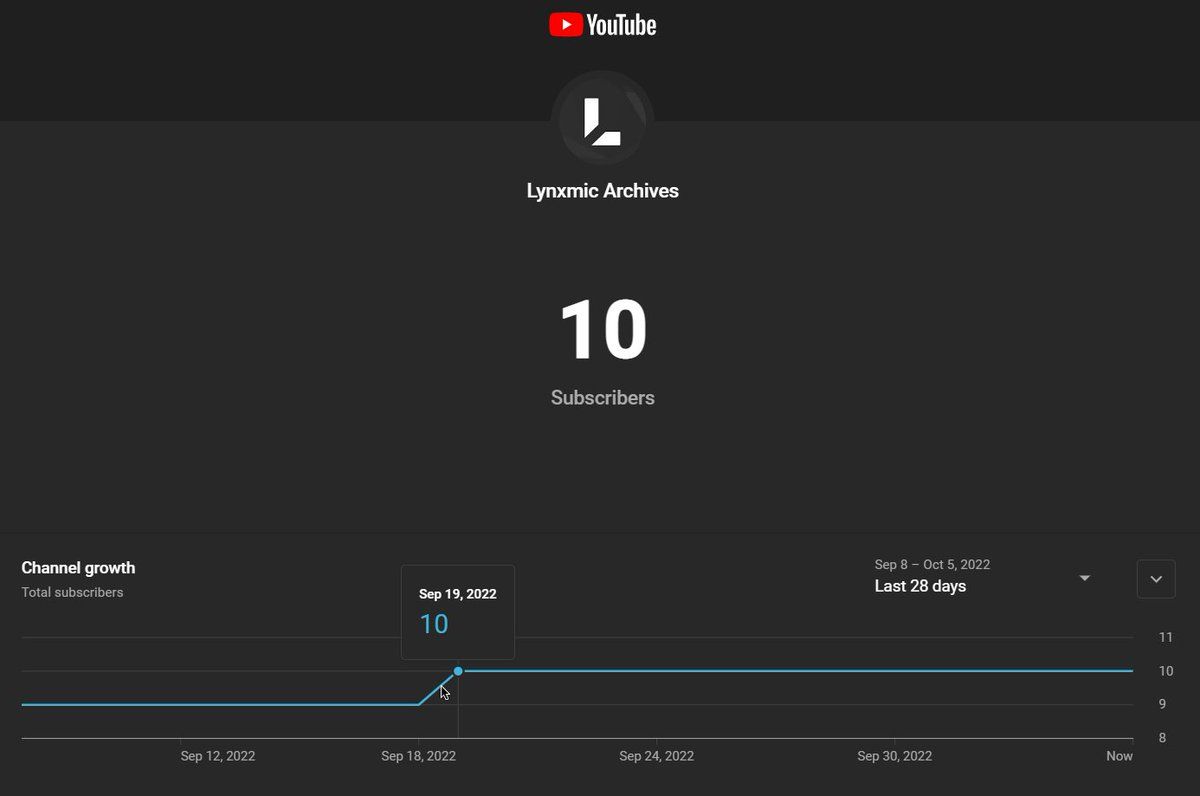Click the Total subscribers subtitle
This screenshot has width=1200, height=796.
72,592
